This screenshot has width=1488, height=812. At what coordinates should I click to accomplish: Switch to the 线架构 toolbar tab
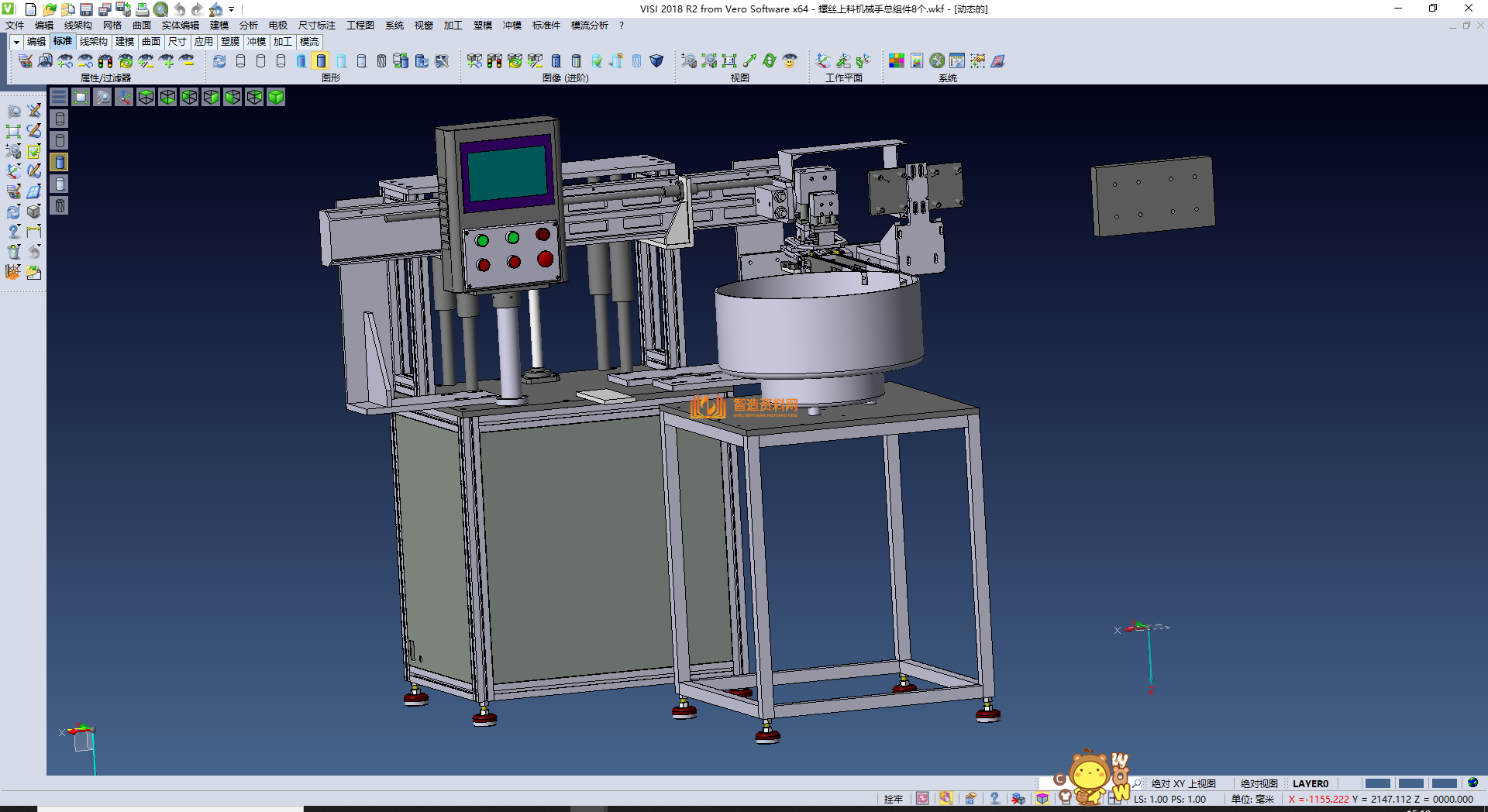coord(93,42)
